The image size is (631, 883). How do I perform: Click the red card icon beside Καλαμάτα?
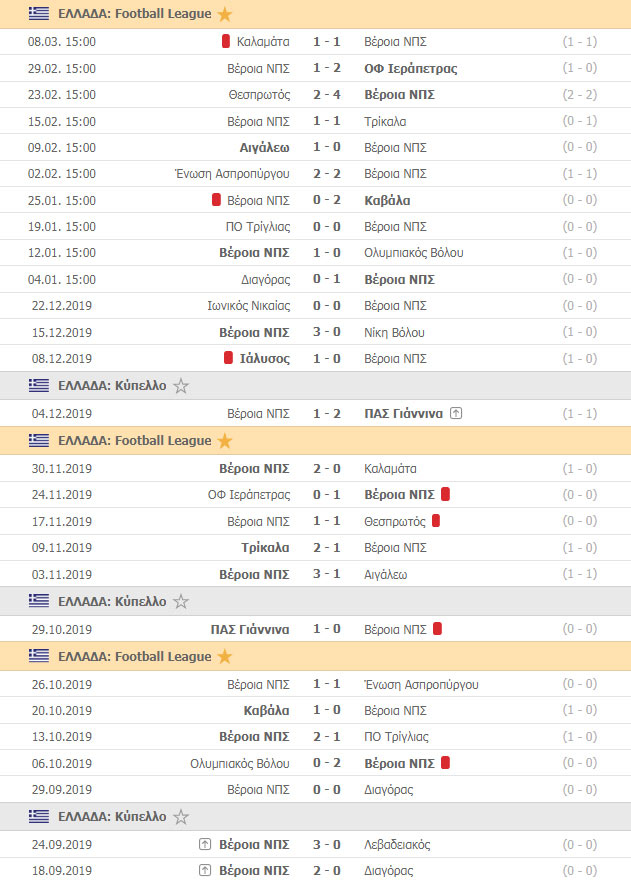pyautogui.click(x=226, y=41)
